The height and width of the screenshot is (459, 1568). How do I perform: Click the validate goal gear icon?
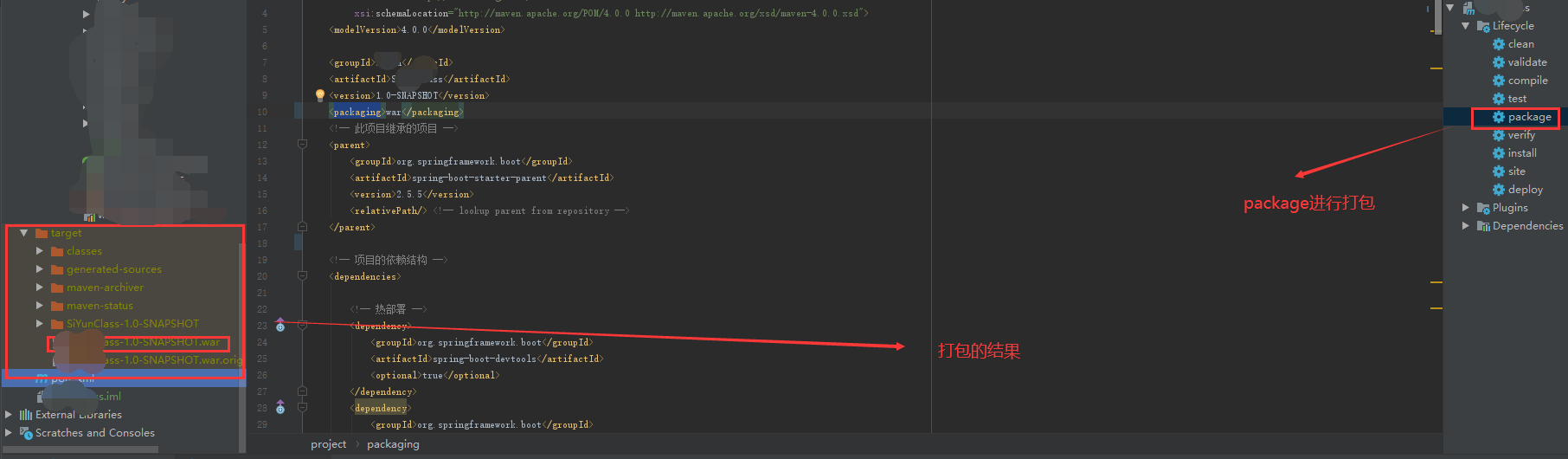[1499, 62]
